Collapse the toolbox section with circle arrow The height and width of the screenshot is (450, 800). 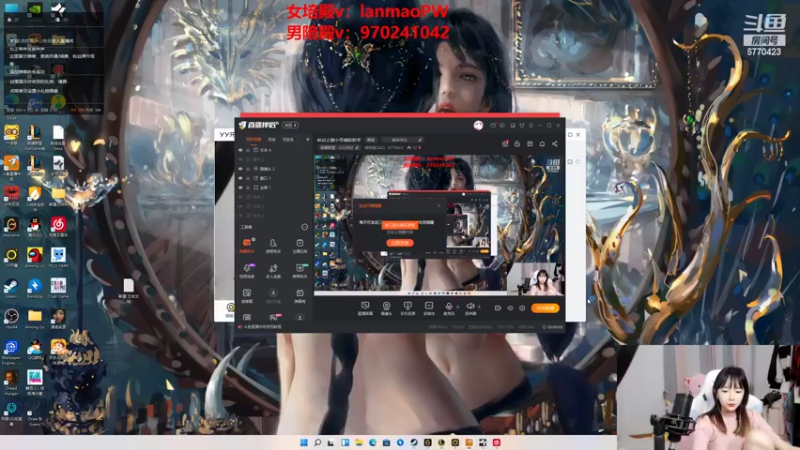click(x=305, y=227)
